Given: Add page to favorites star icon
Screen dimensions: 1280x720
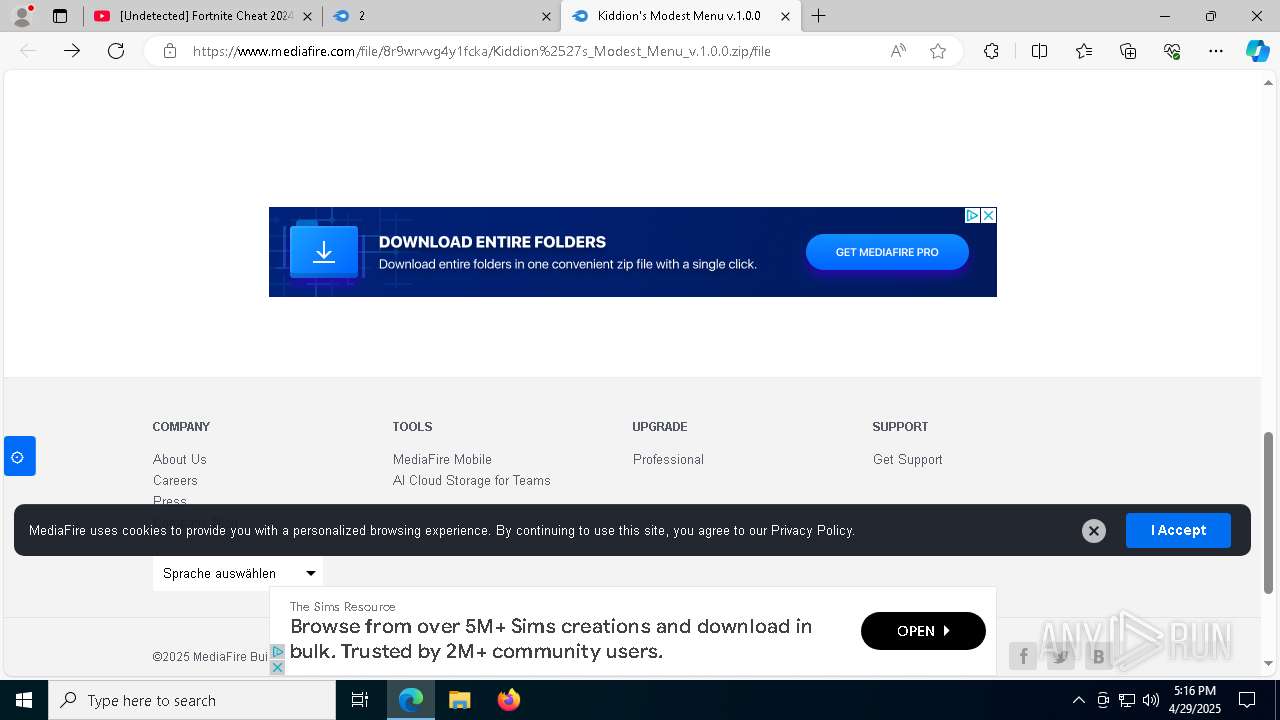Looking at the screenshot, I should pos(938,51).
